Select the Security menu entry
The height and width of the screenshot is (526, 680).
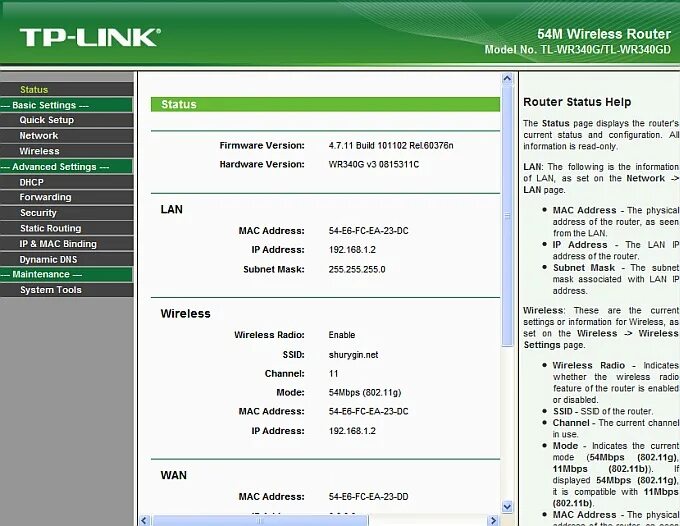38,213
